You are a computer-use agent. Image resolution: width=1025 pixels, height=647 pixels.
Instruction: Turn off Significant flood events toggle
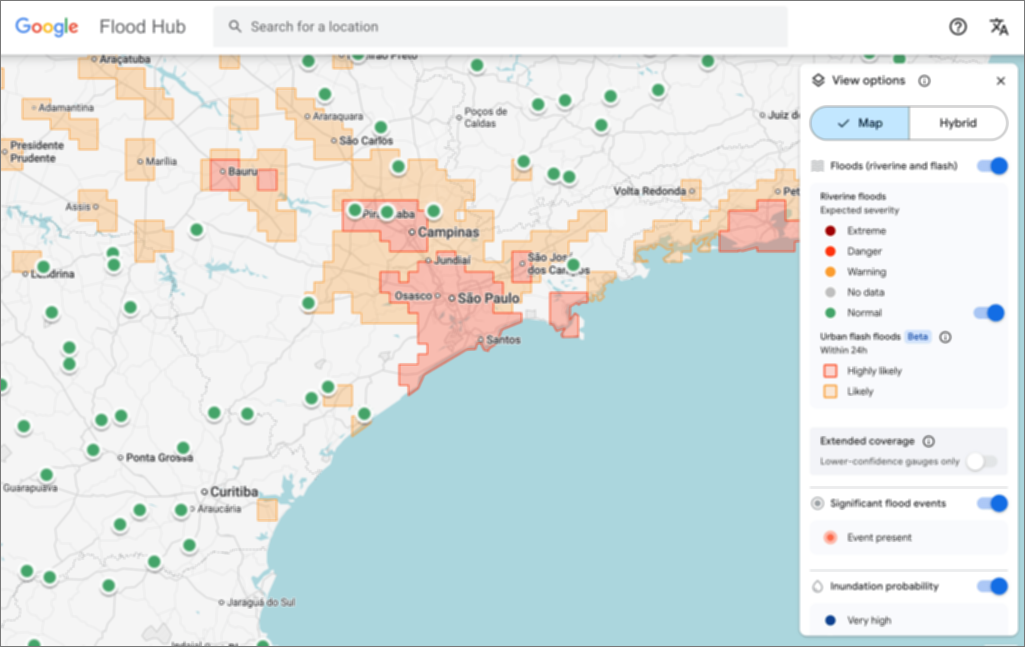(991, 503)
